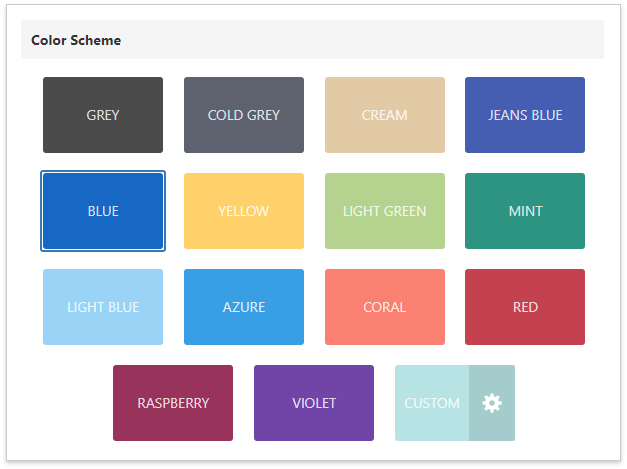Choose the Light Blue color scheme

(x=103, y=307)
